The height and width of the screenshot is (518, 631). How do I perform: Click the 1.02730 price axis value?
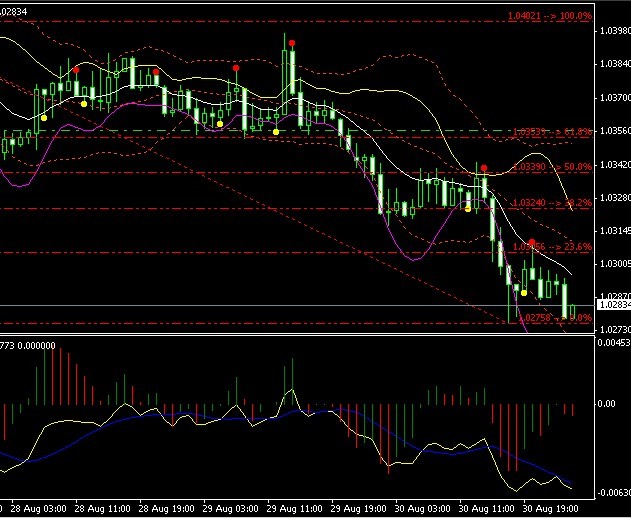point(615,330)
